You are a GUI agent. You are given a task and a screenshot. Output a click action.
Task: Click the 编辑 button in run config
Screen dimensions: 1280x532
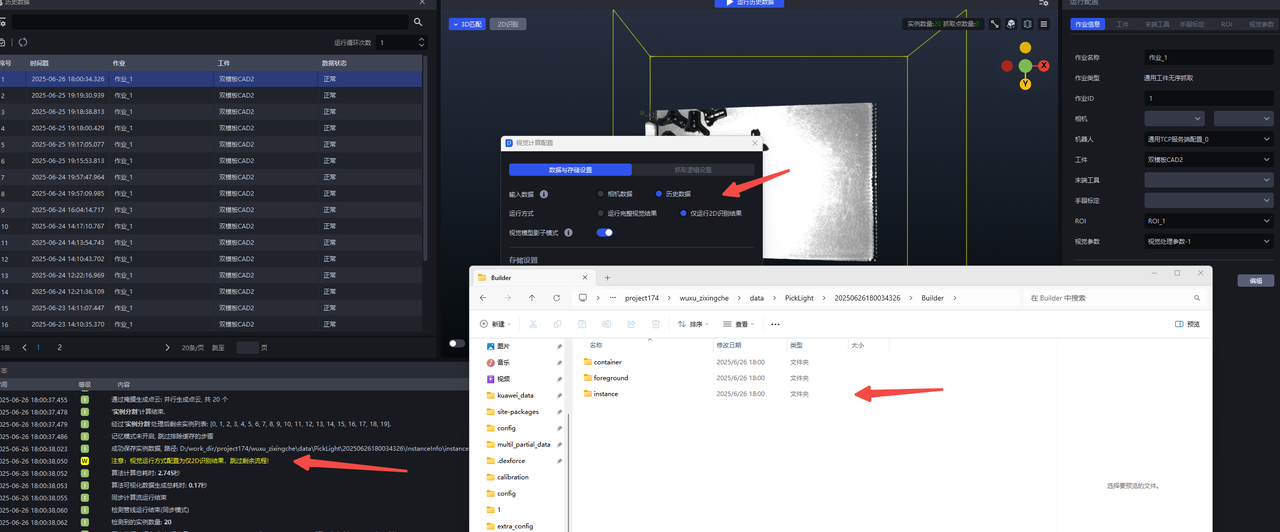click(x=1255, y=281)
